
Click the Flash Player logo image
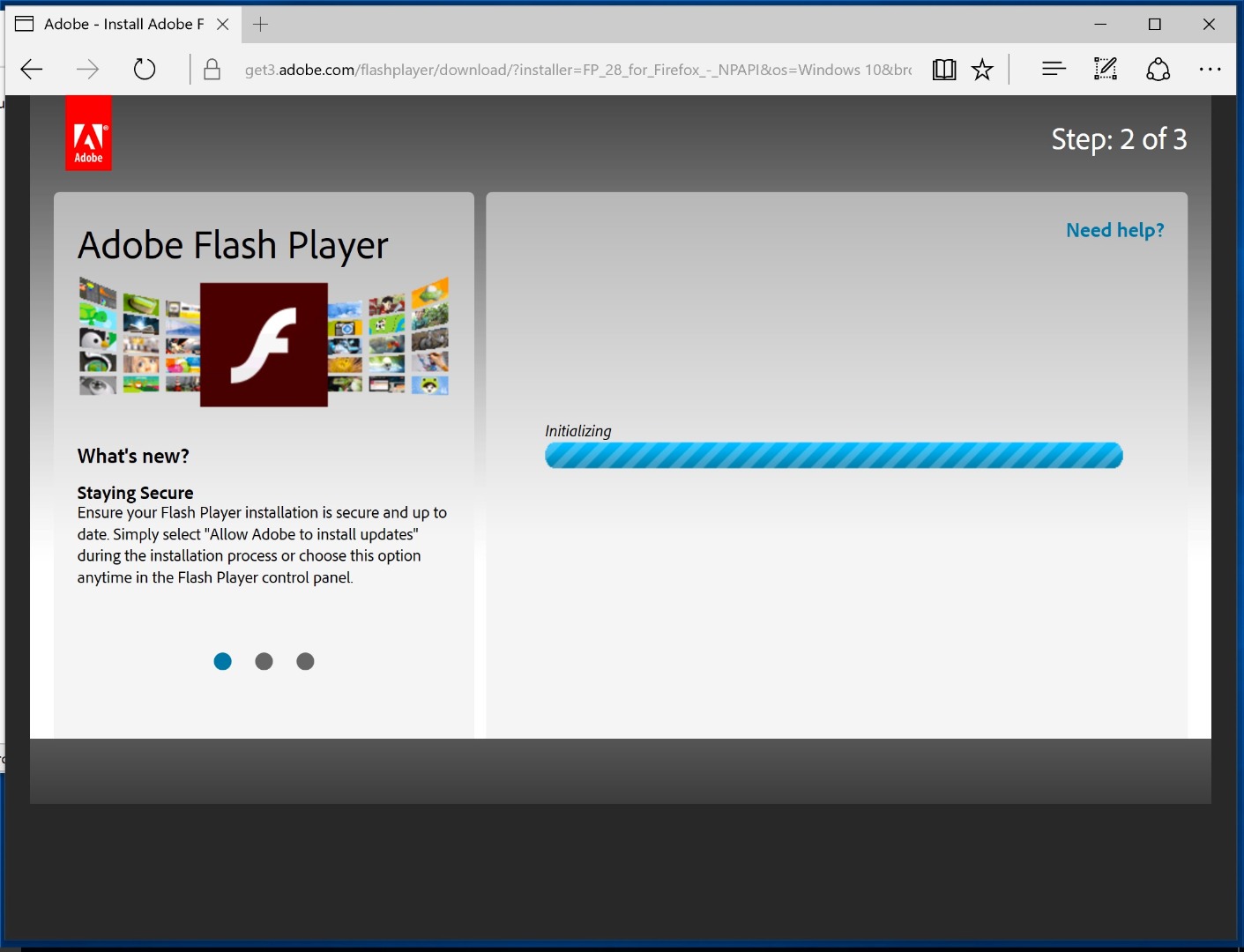(x=264, y=344)
